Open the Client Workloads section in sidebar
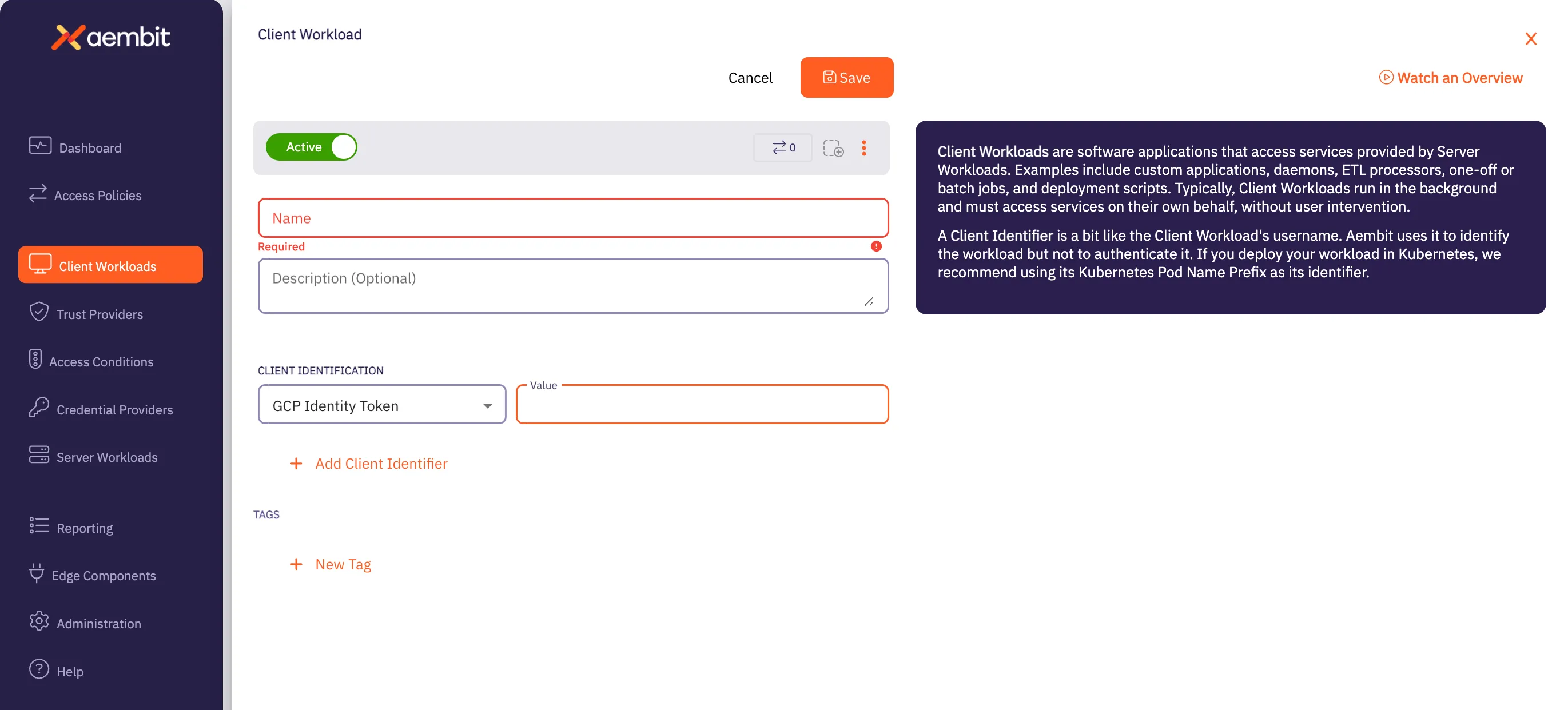The height and width of the screenshot is (710, 1568). pyautogui.click(x=108, y=266)
